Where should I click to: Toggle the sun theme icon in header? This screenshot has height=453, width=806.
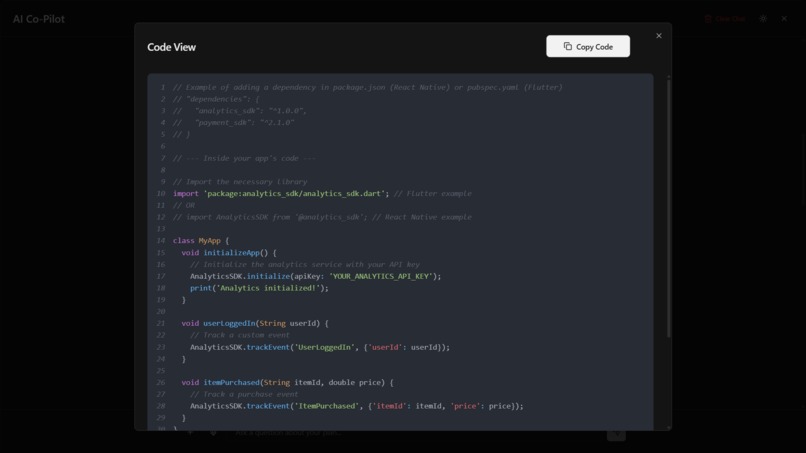763,19
